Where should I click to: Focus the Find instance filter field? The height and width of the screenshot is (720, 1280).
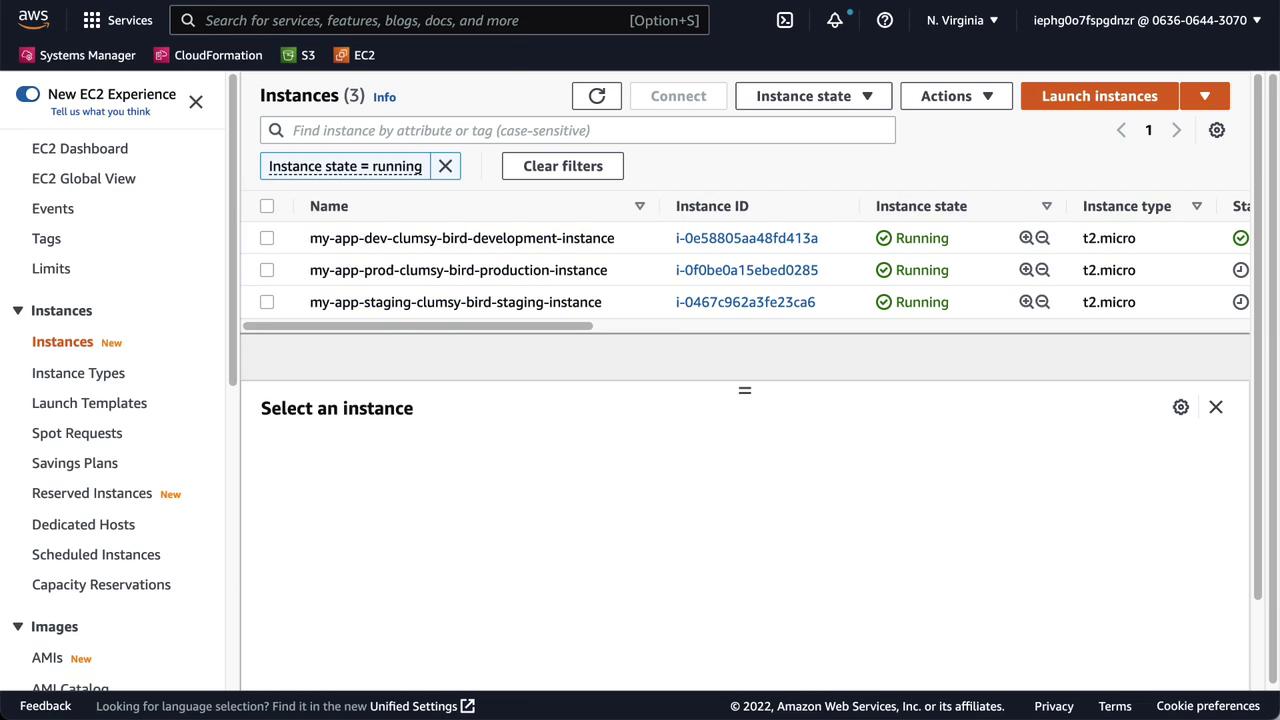coord(578,130)
